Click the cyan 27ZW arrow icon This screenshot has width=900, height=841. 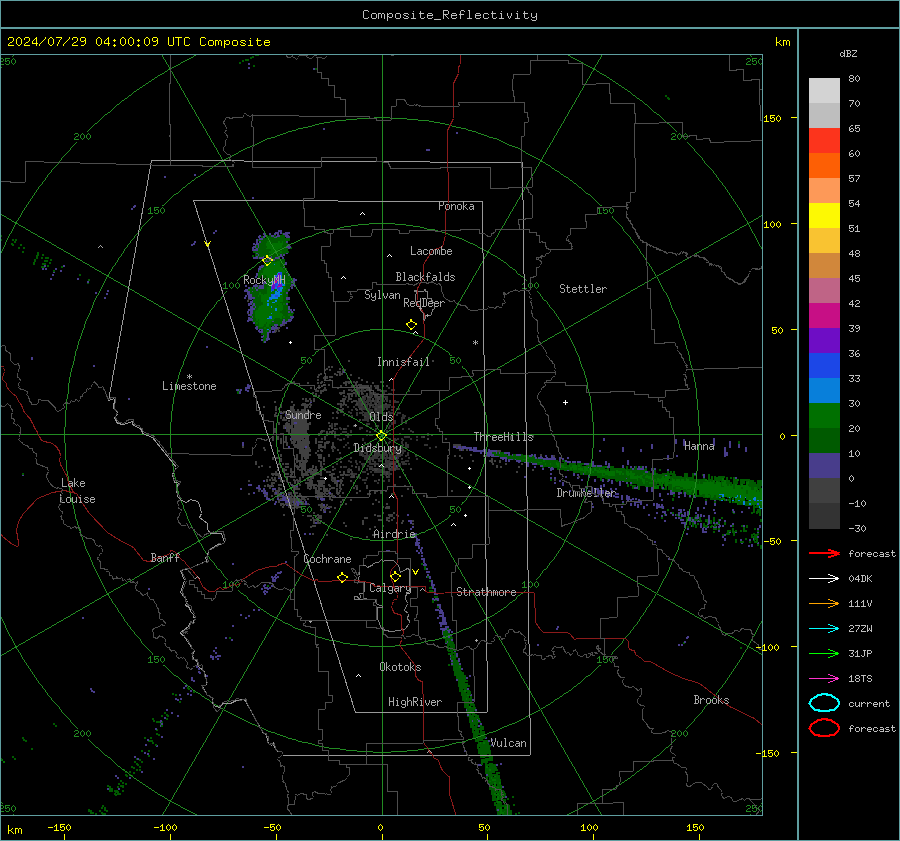point(824,629)
